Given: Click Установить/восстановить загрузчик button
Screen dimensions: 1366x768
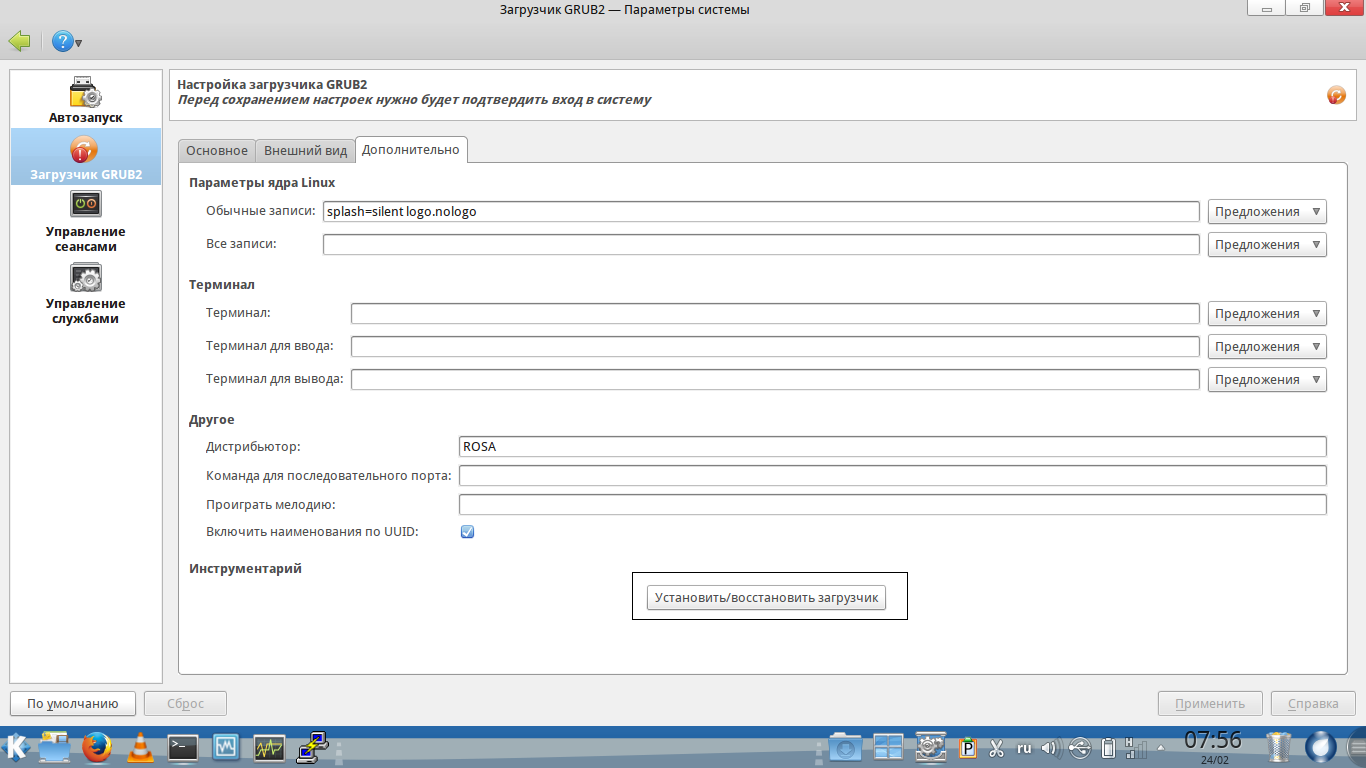Looking at the screenshot, I should [x=766, y=598].
